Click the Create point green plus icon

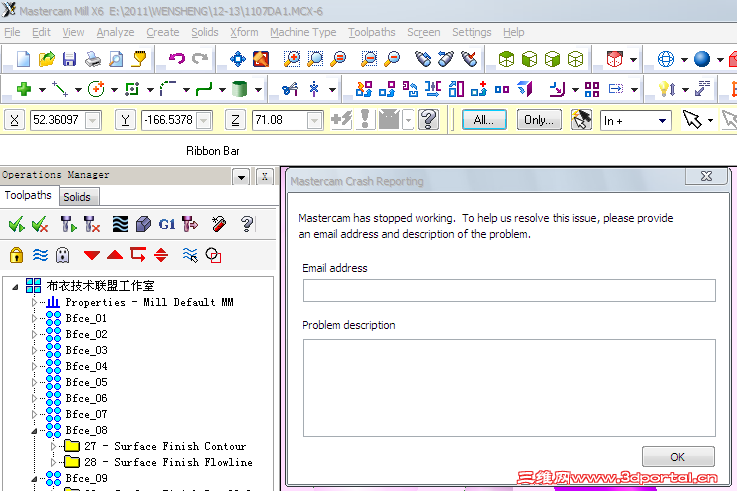tap(24, 89)
